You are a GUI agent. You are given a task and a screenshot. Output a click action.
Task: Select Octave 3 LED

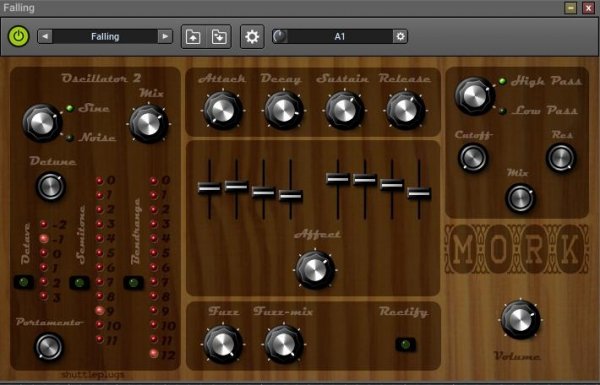pyautogui.click(x=44, y=296)
